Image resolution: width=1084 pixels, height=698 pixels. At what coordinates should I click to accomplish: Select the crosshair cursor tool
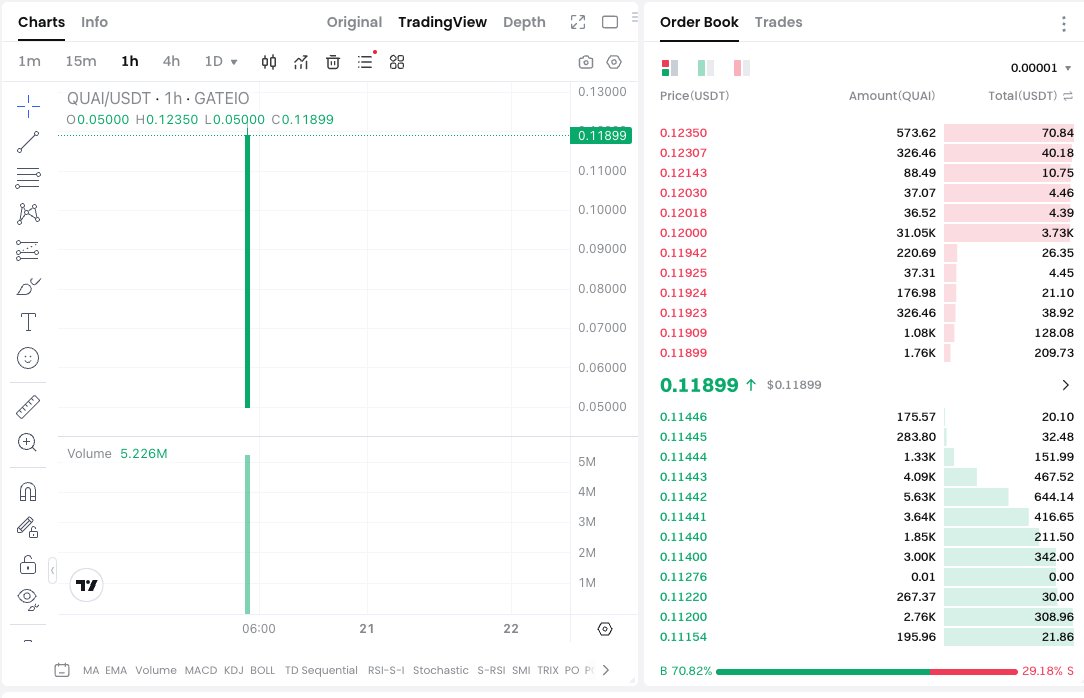(x=28, y=106)
